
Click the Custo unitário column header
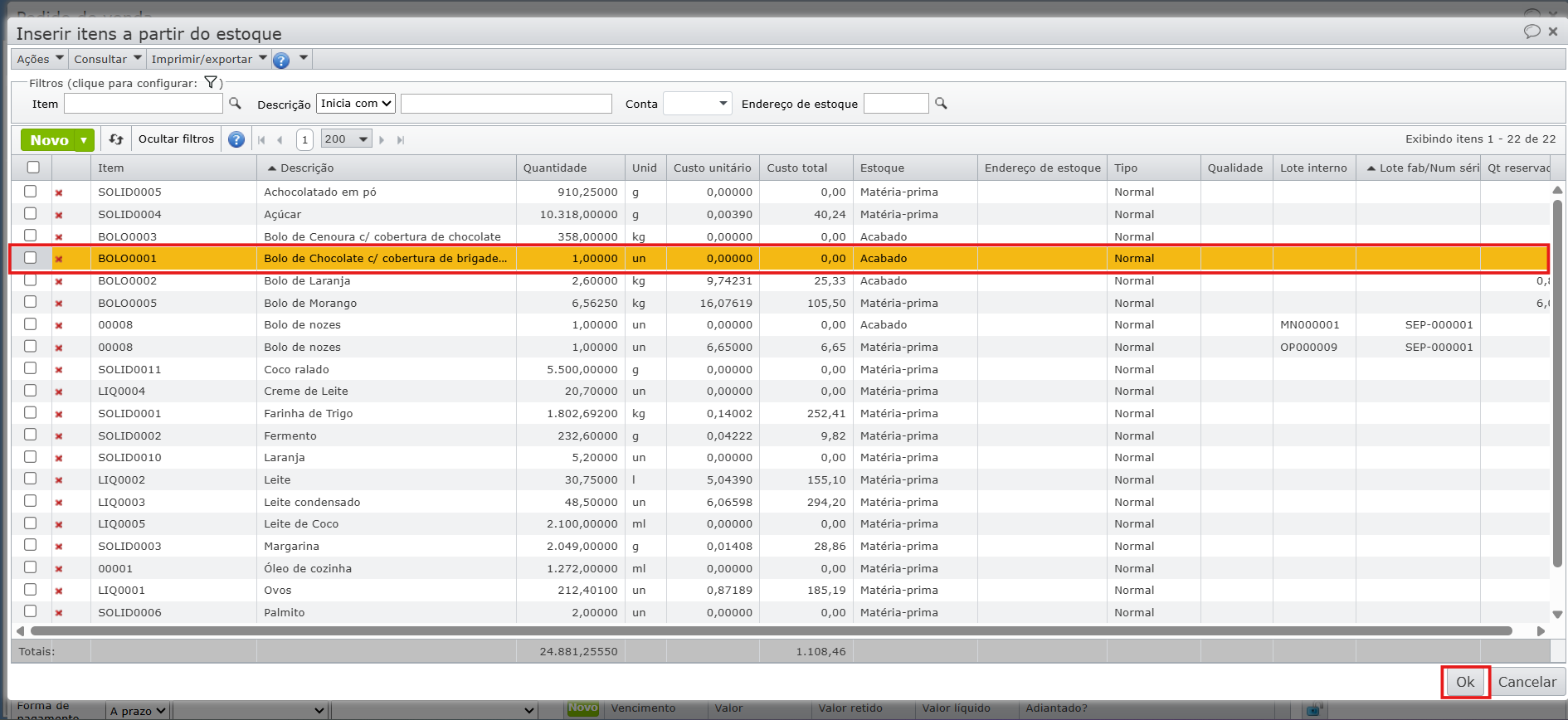coord(712,168)
